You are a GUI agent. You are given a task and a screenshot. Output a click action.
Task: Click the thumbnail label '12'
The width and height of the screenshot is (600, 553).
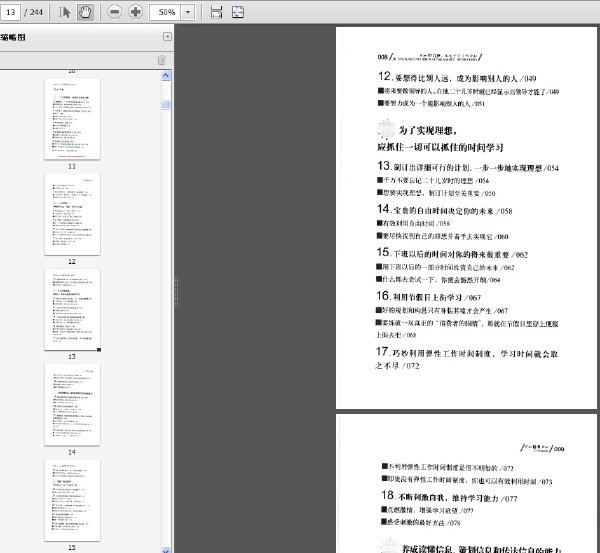click(72, 261)
